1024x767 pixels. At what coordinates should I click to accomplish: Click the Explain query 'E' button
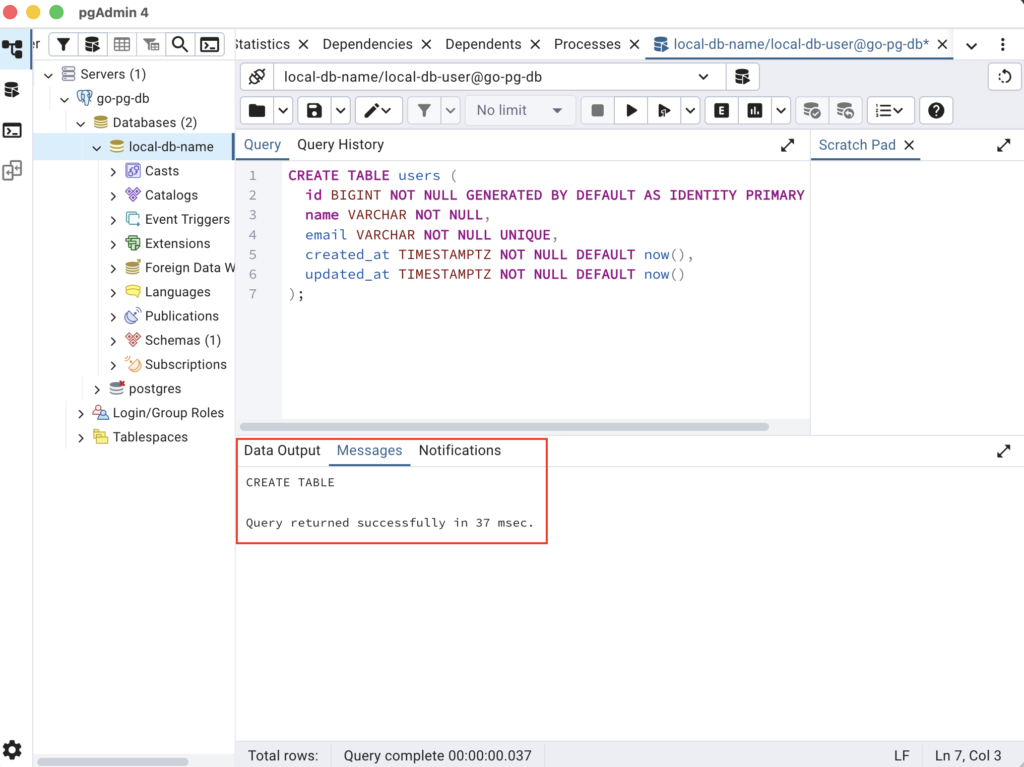720,110
